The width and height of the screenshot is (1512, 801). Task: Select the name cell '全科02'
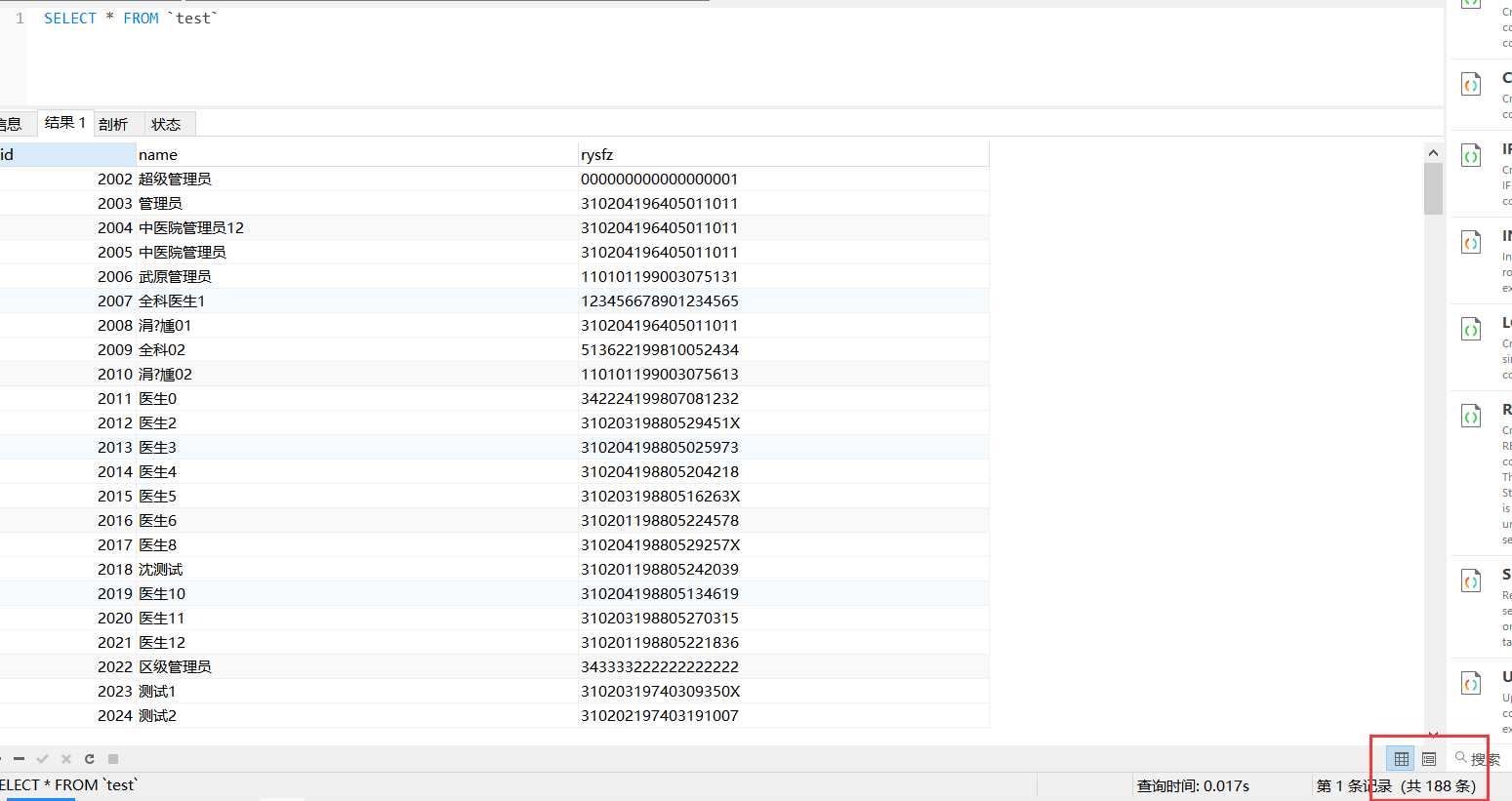pos(357,349)
